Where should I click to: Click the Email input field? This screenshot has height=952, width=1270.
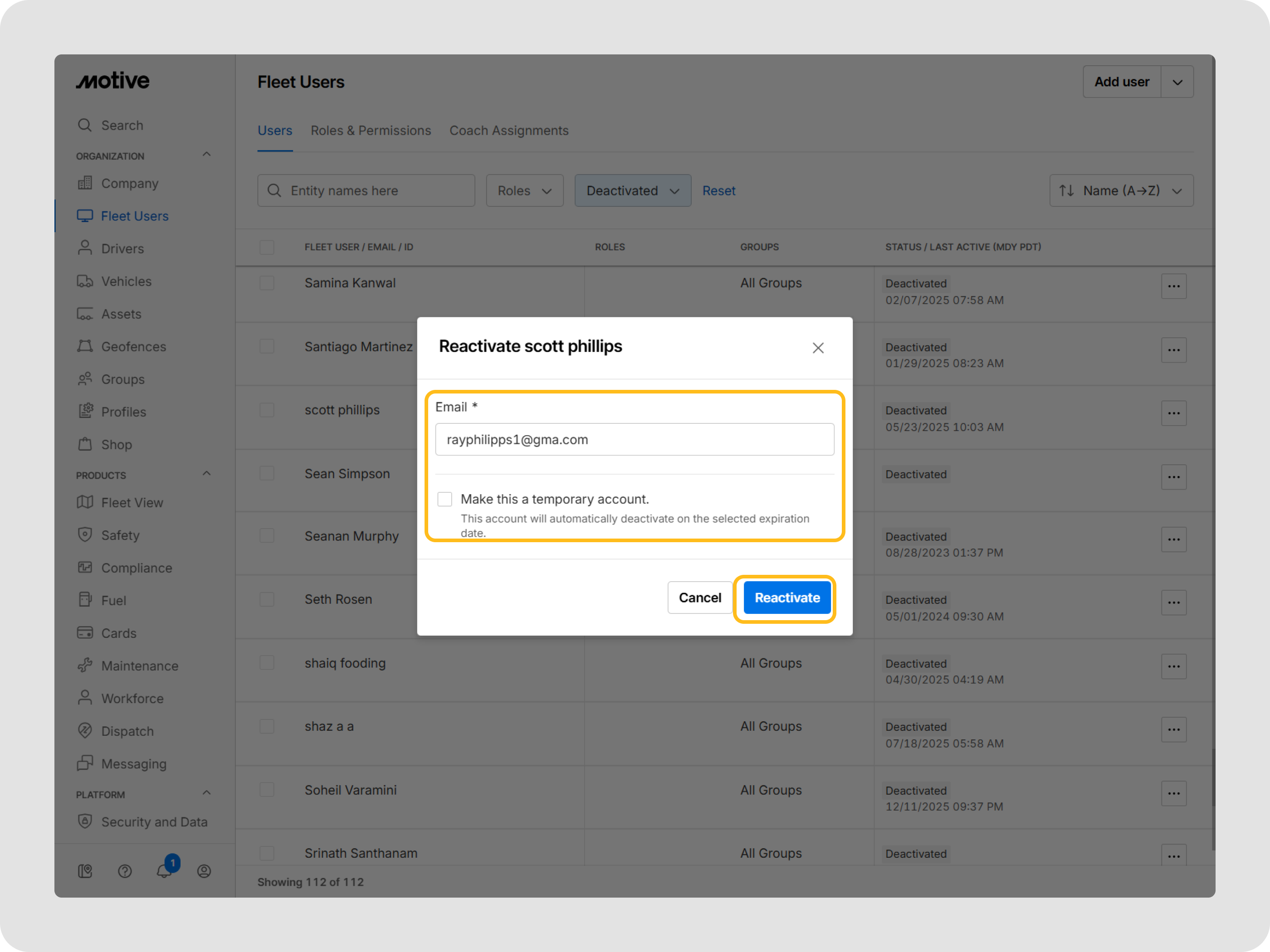pyautogui.click(x=635, y=440)
